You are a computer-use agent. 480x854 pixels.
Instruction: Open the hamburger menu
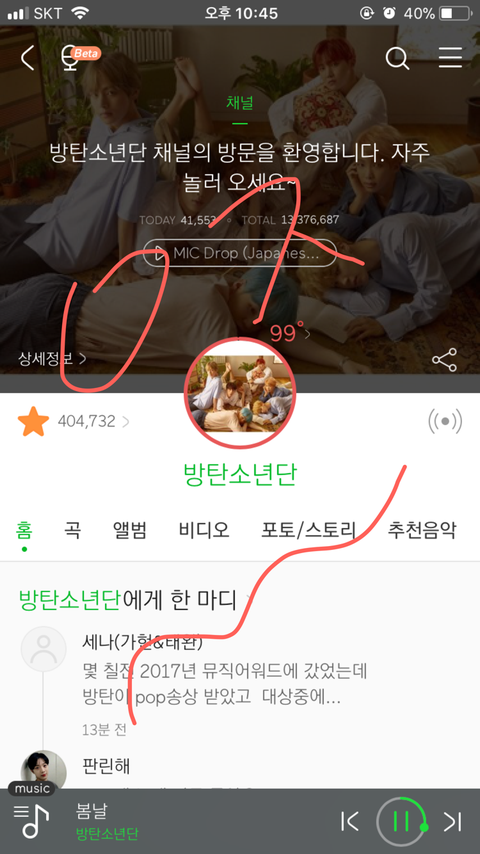click(x=450, y=58)
